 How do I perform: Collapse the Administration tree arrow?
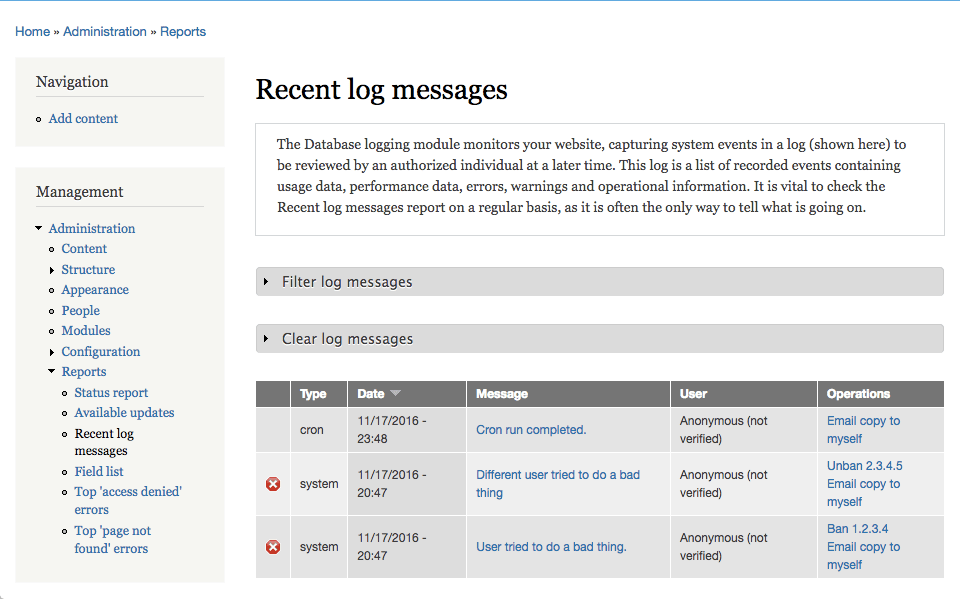(x=39, y=228)
